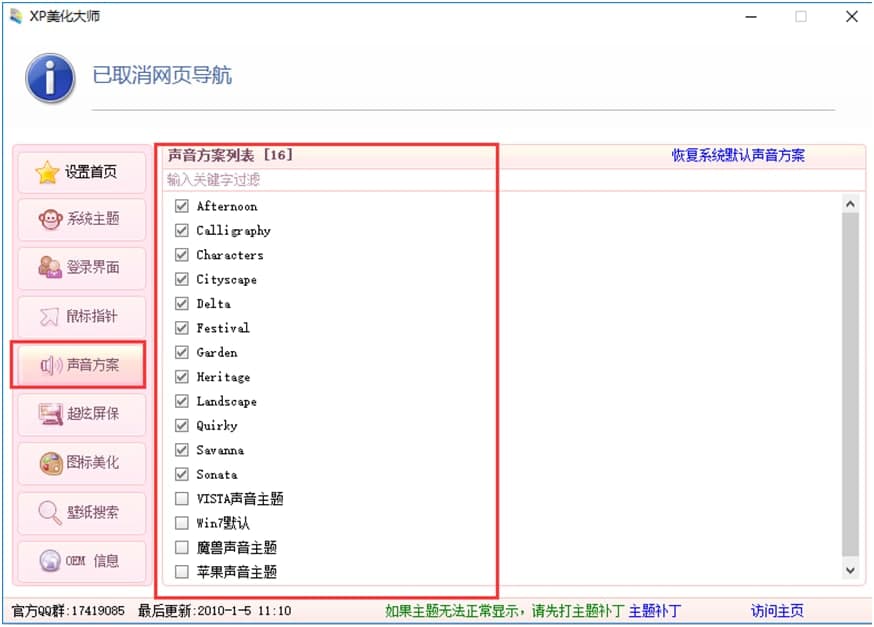Click the 图标美化 palette icon
Screen dimensions: 874x627
51,463
